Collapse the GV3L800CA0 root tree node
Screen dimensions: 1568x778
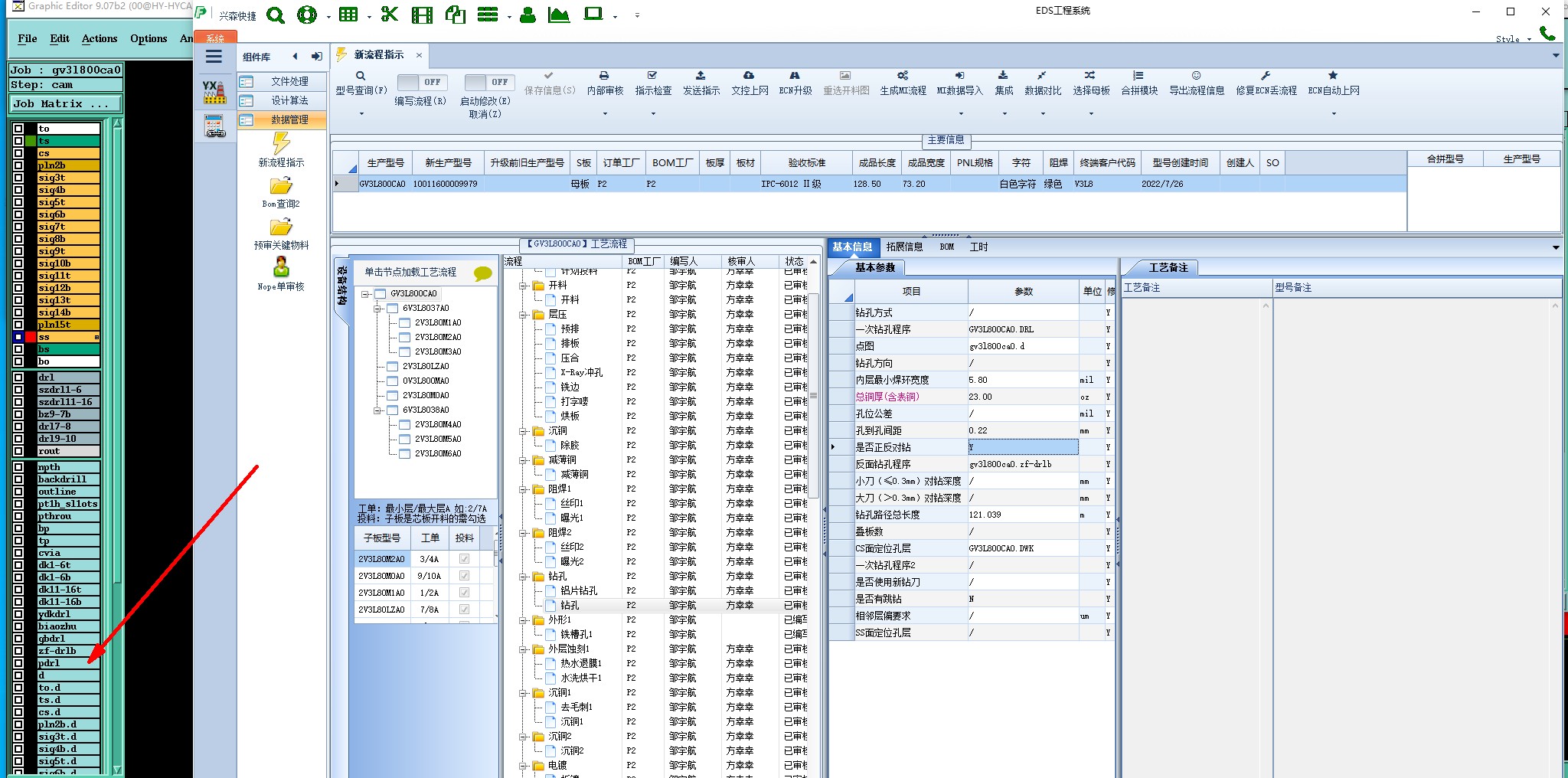[365, 293]
